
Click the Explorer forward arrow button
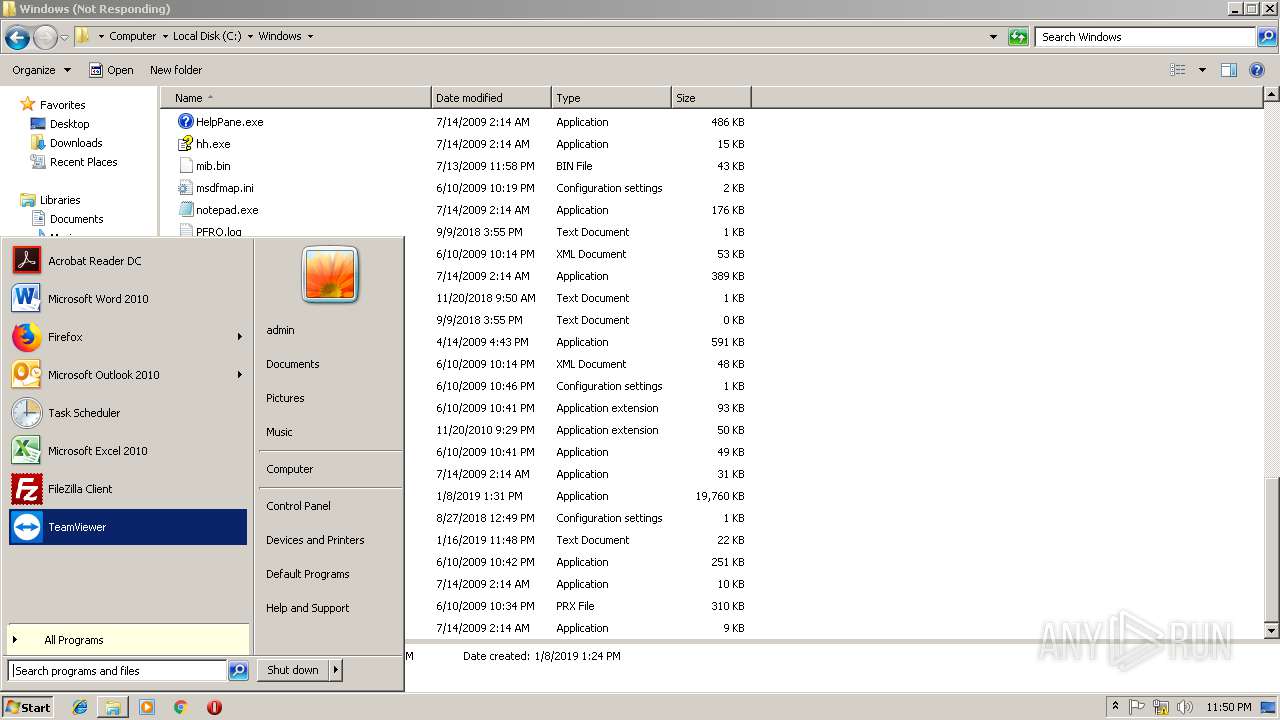click(x=45, y=37)
